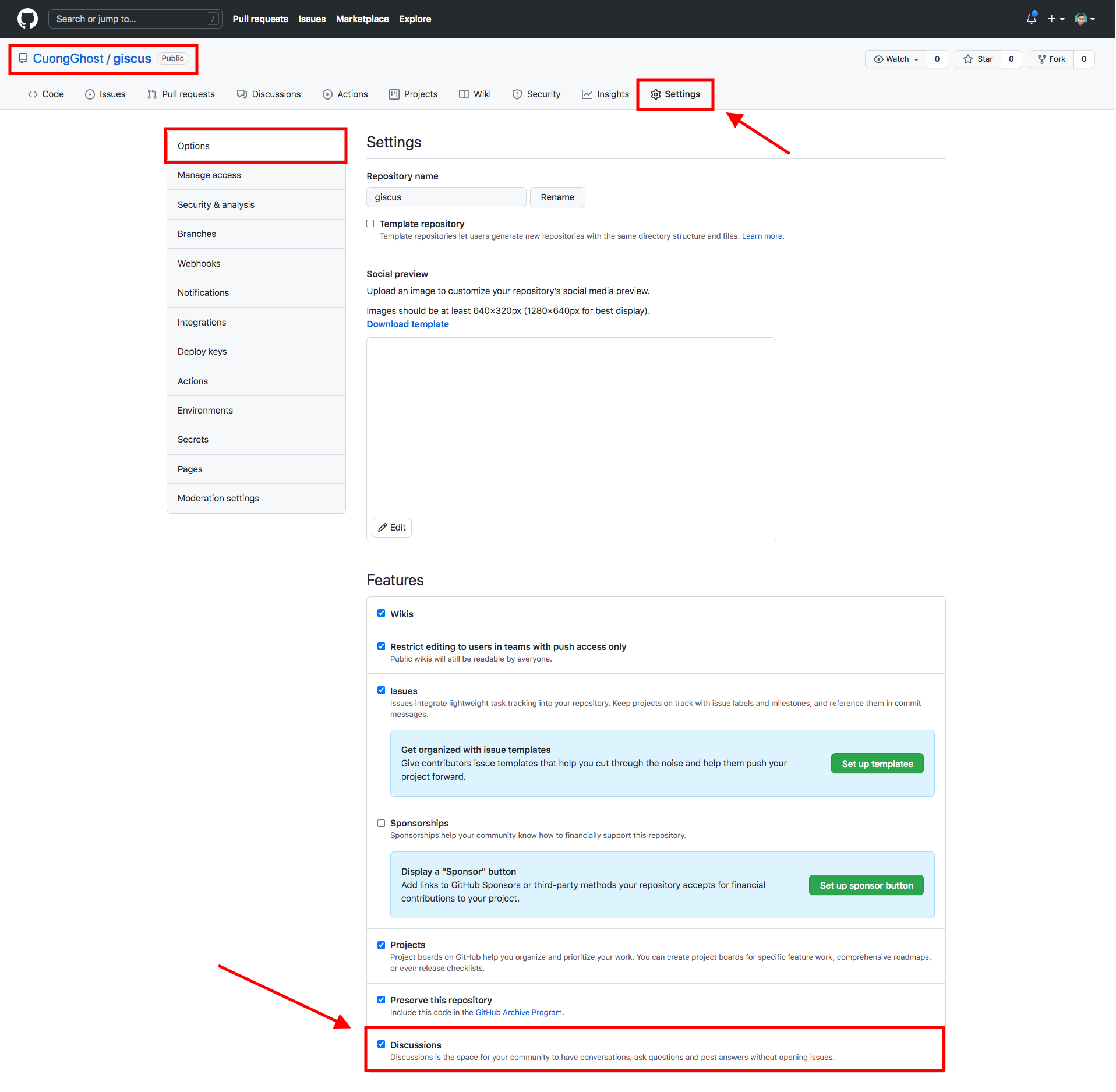Viewport: 1116px width, 1092px height.
Task: Toggle Preserve this repository checkbox
Action: (x=381, y=999)
